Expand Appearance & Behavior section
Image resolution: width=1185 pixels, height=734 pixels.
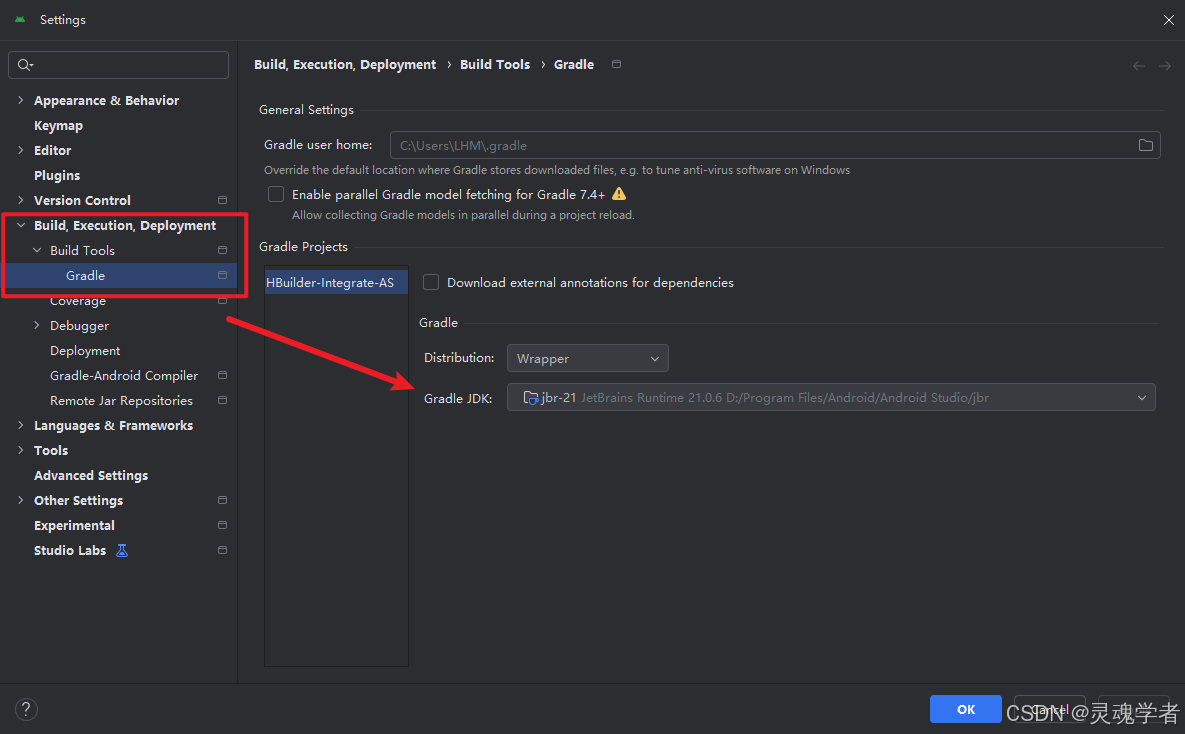(20, 100)
